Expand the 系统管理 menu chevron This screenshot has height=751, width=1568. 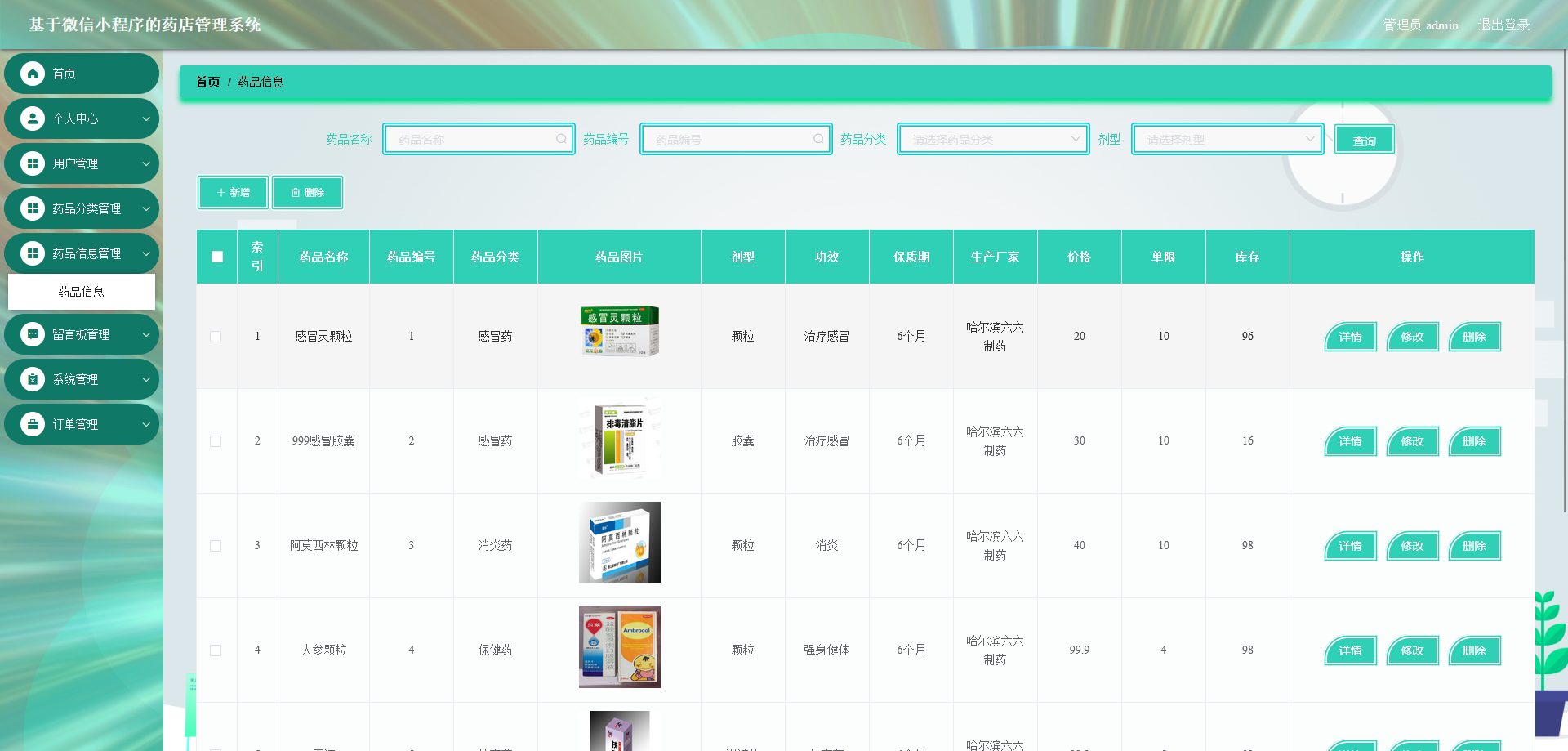146,379
